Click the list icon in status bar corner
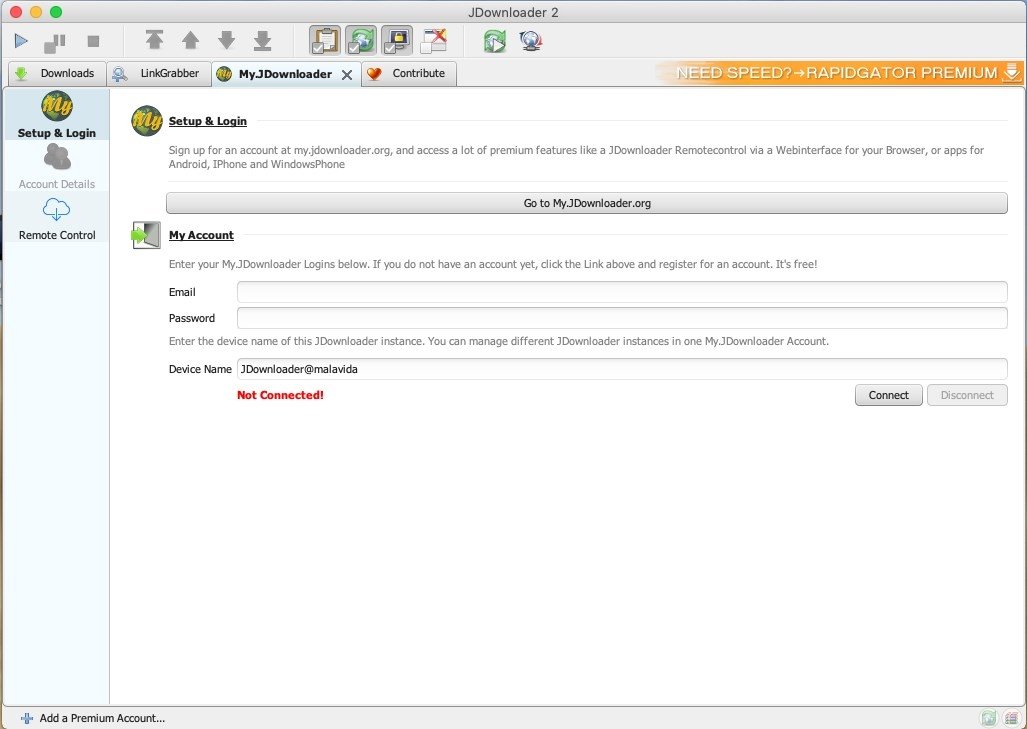 coord(1011,719)
